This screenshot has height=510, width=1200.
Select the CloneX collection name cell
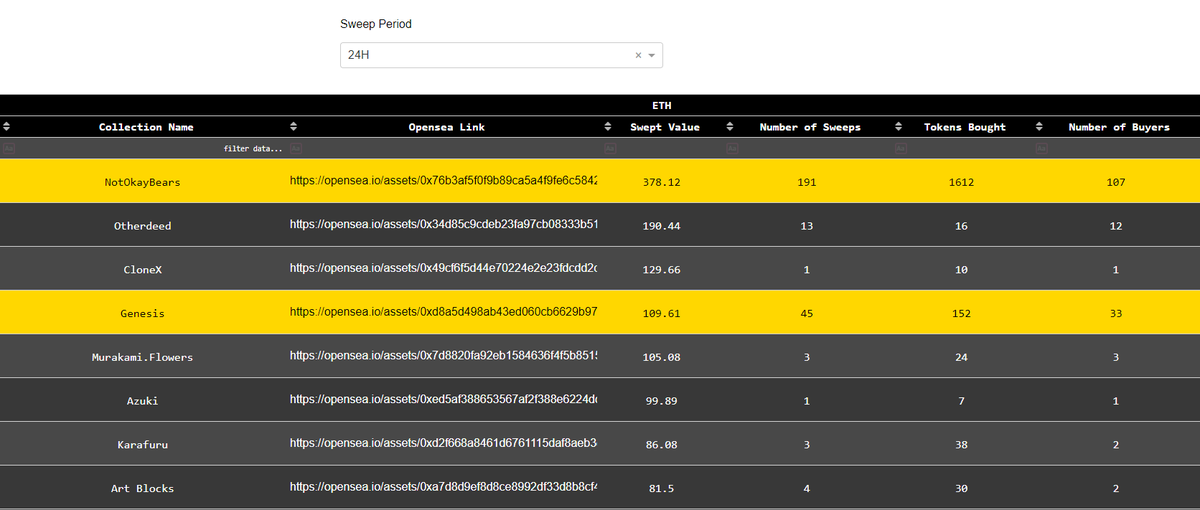[x=143, y=269]
